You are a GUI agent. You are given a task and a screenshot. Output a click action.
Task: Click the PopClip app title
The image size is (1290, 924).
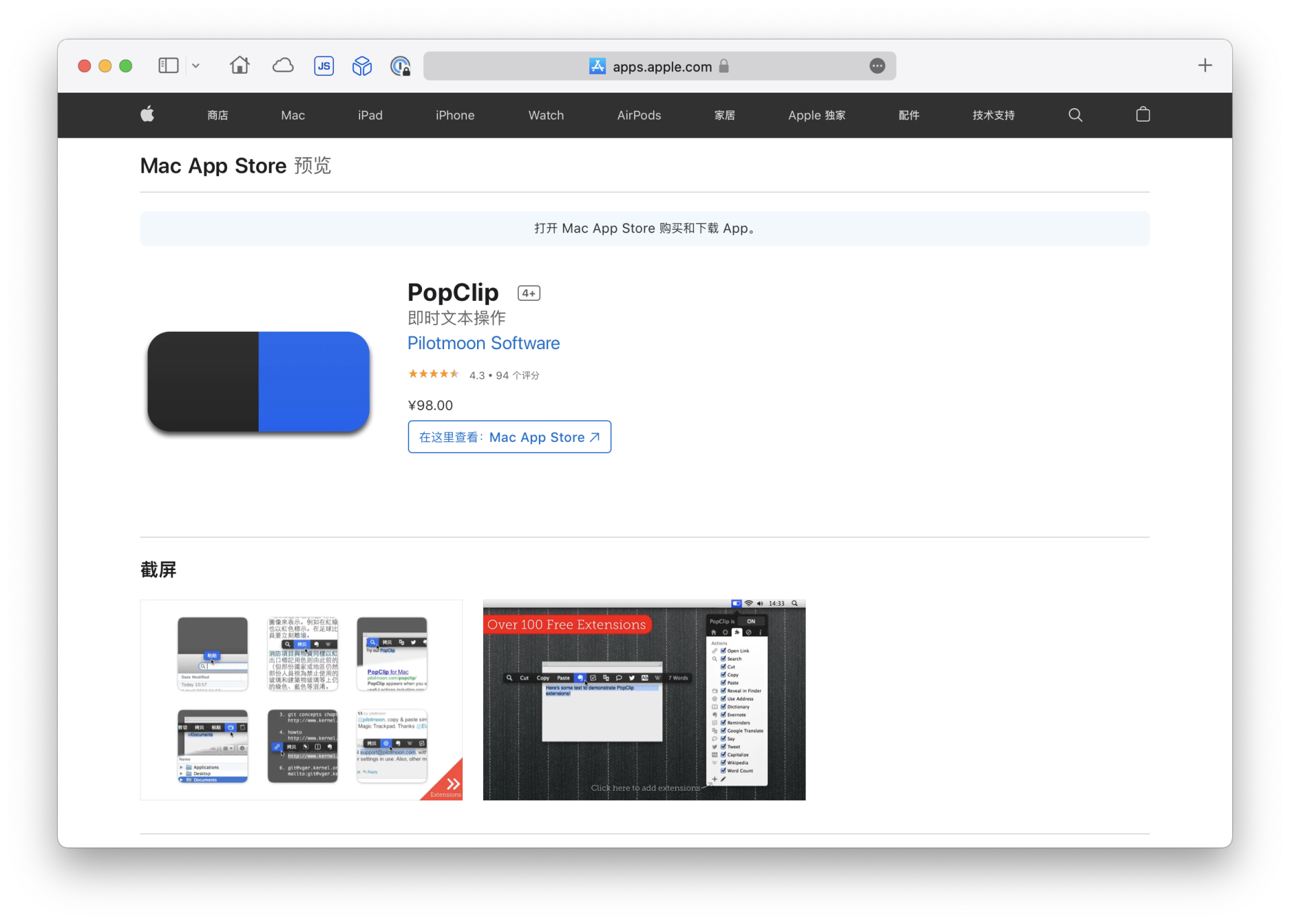[453, 292]
